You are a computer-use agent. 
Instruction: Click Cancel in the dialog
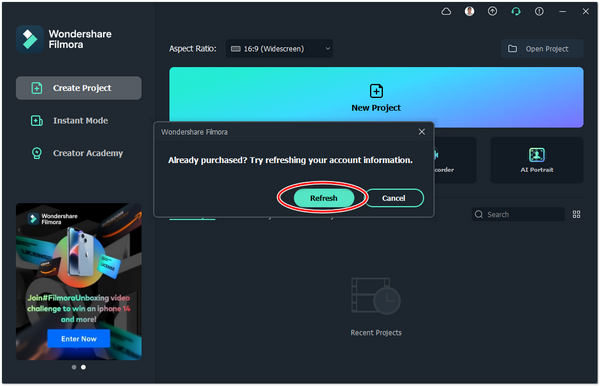(394, 198)
